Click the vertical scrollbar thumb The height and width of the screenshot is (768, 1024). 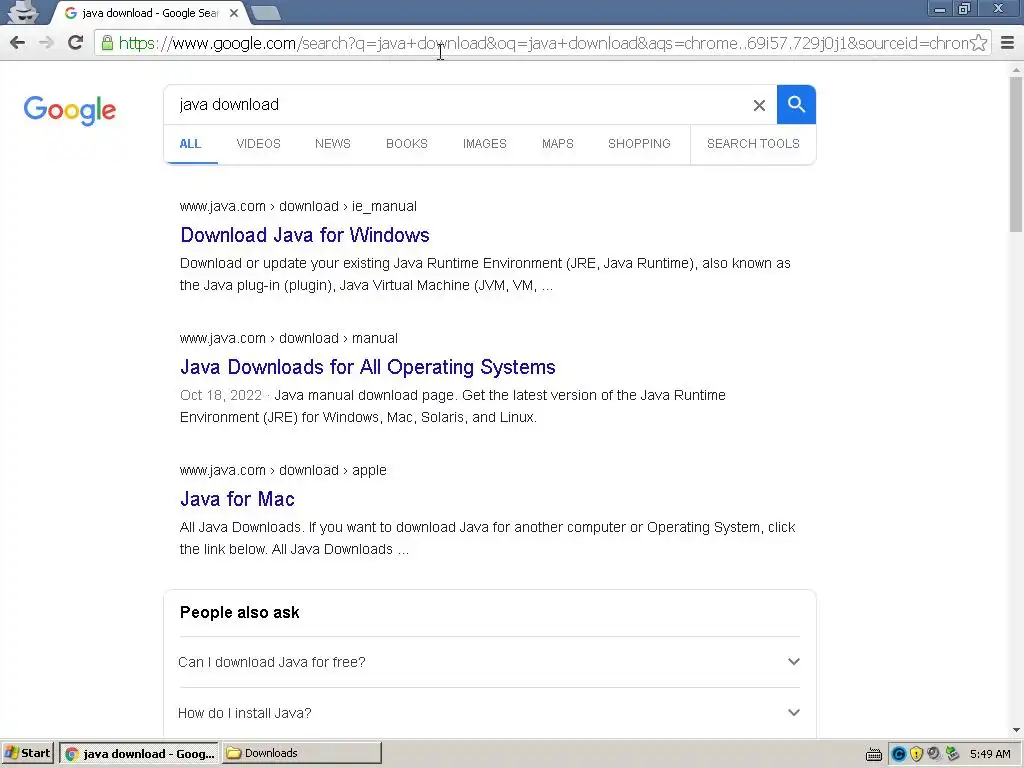point(1016,153)
